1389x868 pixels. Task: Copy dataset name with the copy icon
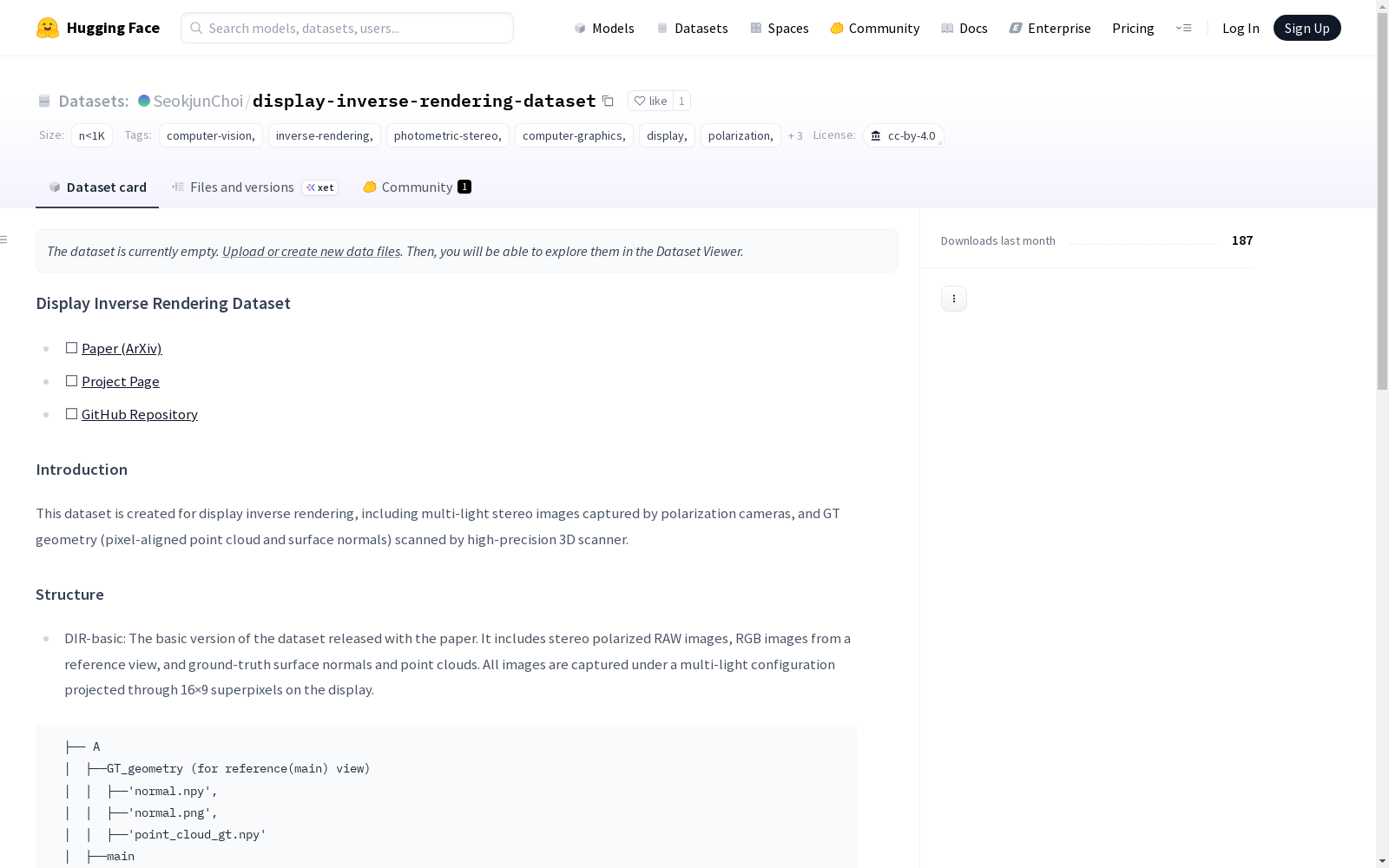tap(608, 101)
